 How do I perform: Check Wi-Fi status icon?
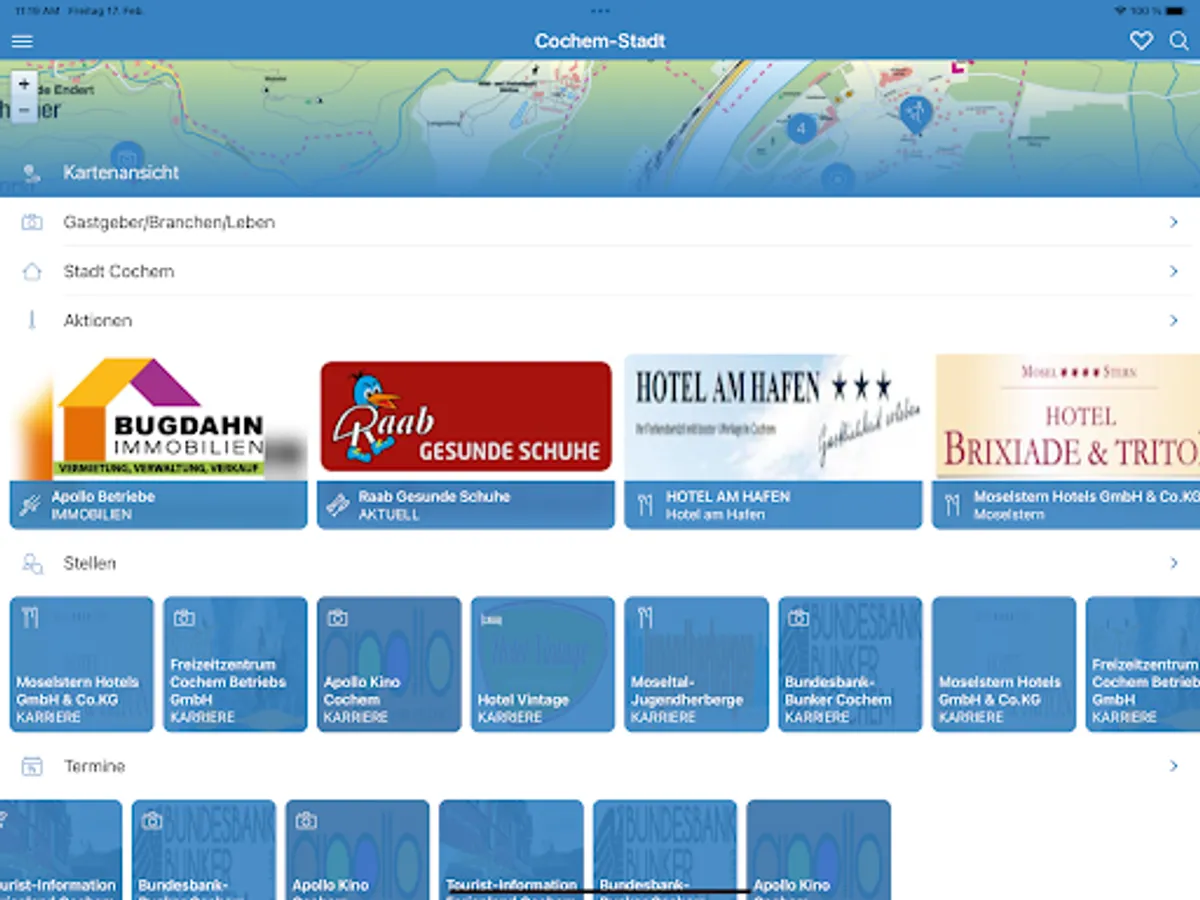(1120, 11)
